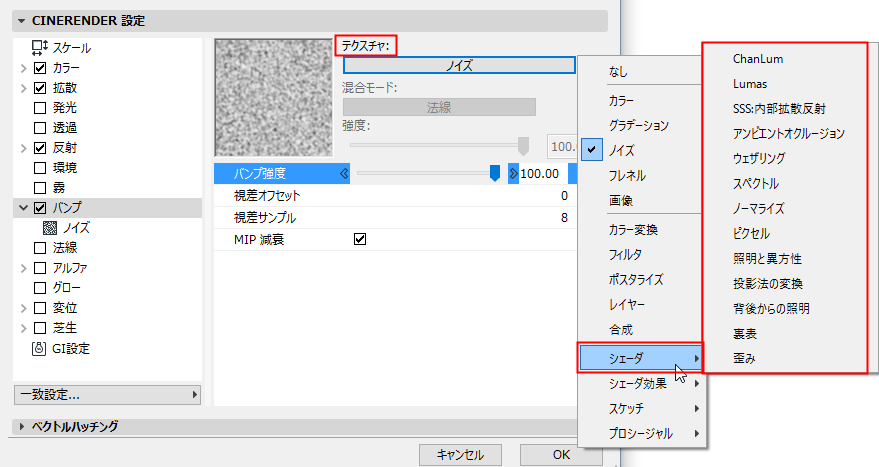879x467 pixels.
Task: Expand the 拡散 tree row
Action: tap(24, 88)
